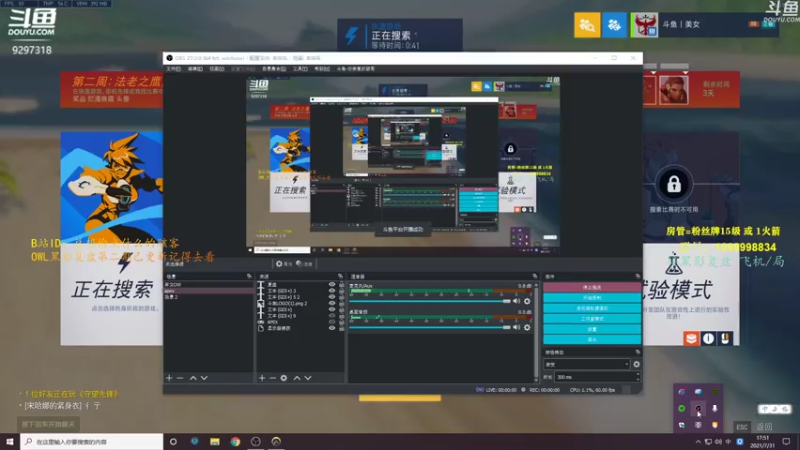Open the player avatar in game header
The width and height of the screenshot is (800, 450).
pos(644,24)
